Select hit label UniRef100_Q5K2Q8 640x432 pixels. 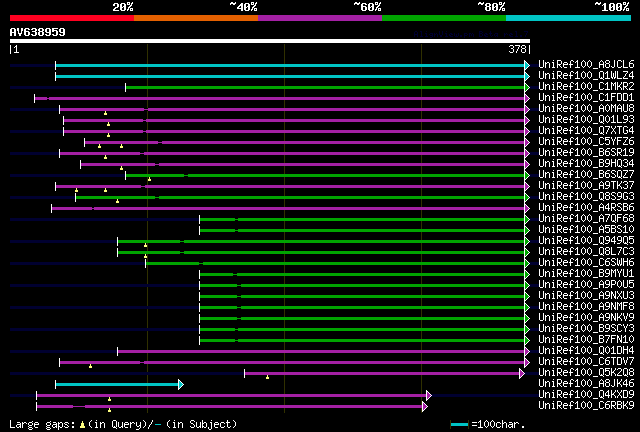click(586, 372)
